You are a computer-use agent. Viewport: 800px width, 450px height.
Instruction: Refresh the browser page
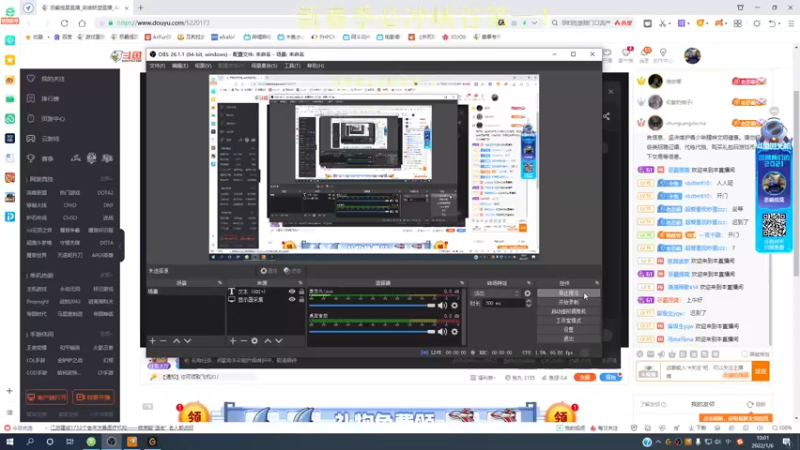[x=64, y=23]
